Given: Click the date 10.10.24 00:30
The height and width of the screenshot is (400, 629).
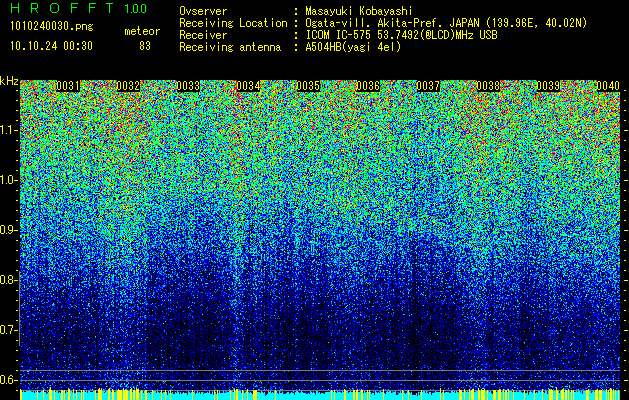Looking at the screenshot, I should click(51, 46).
